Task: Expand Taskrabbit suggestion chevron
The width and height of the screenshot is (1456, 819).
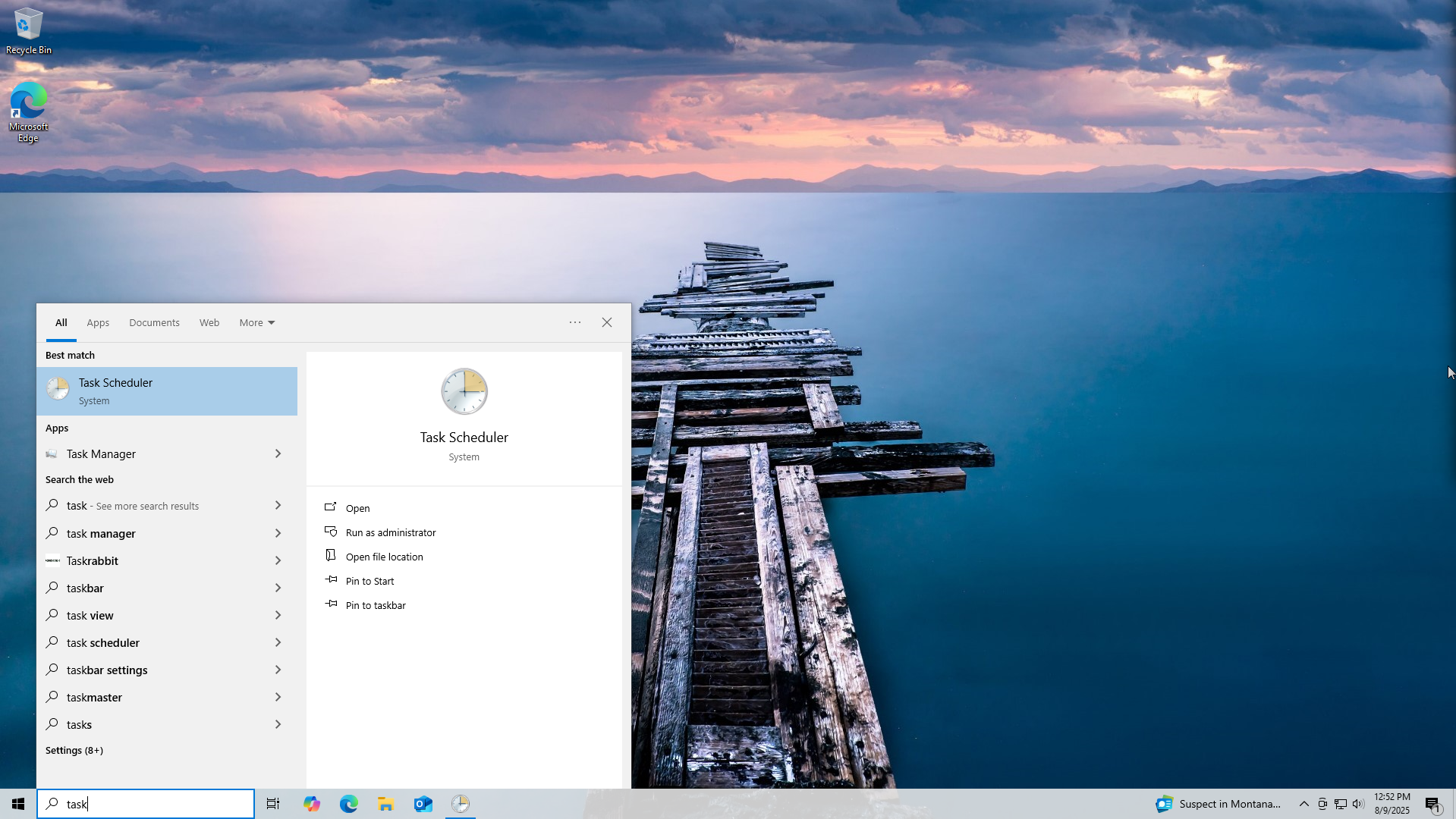Action: coord(278,560)
